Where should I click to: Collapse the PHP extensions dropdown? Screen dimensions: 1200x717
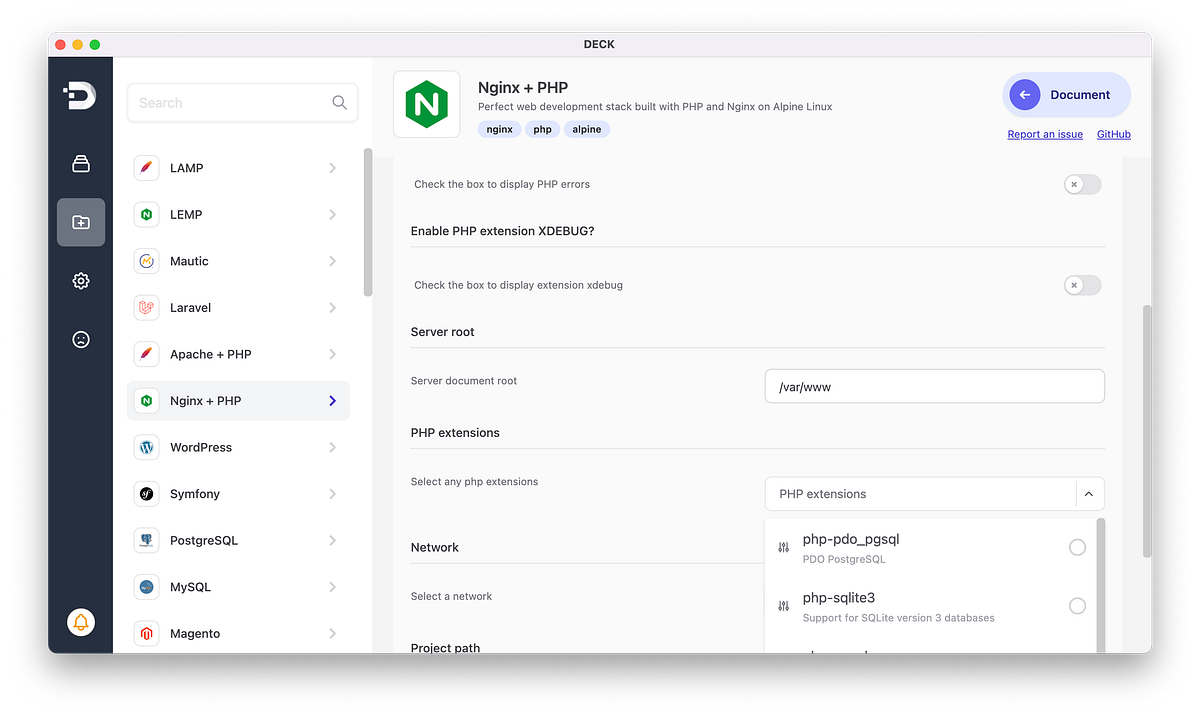click(x=1089, y=493)
